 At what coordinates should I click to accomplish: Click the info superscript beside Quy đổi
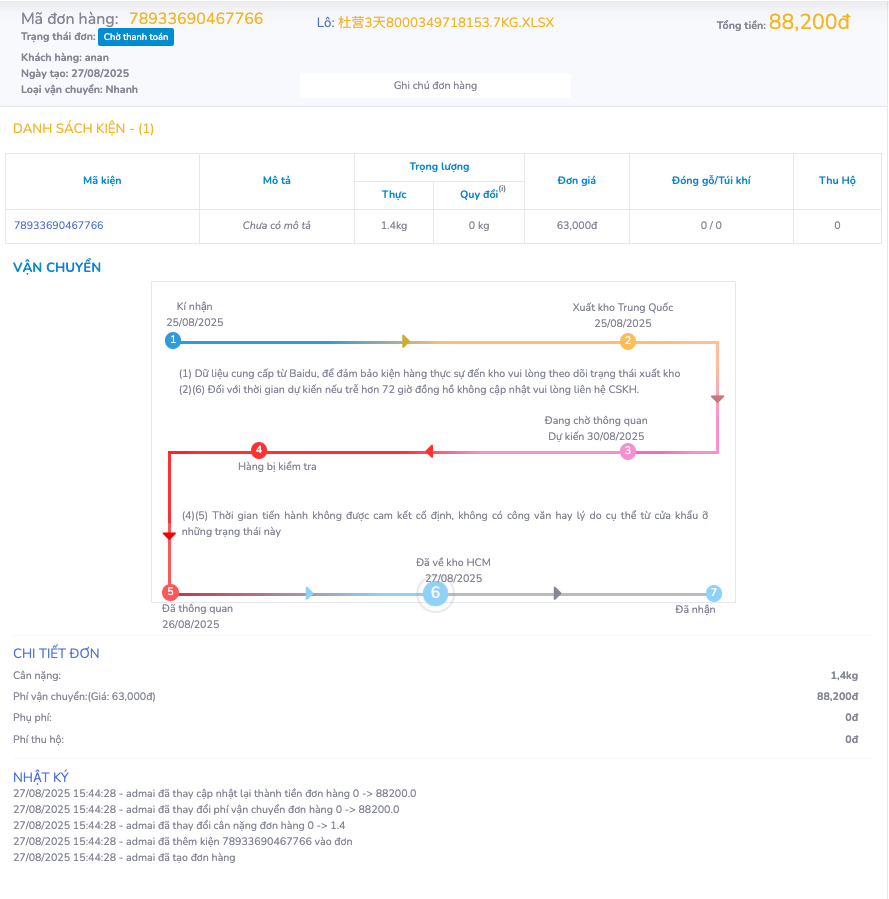point(502,189)
